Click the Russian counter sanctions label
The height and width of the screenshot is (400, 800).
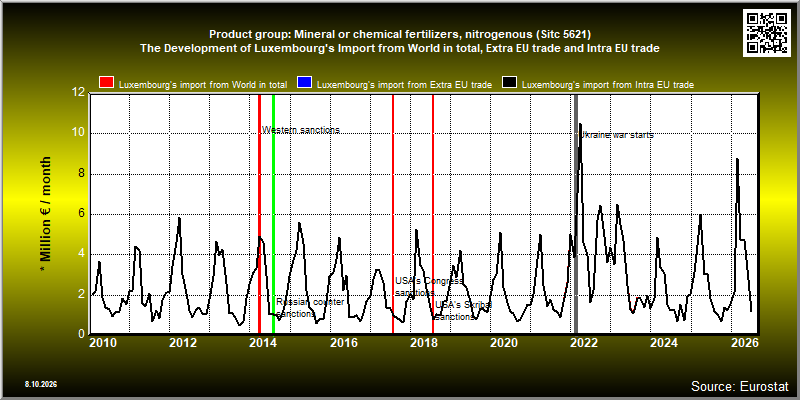tap(310, 308)
